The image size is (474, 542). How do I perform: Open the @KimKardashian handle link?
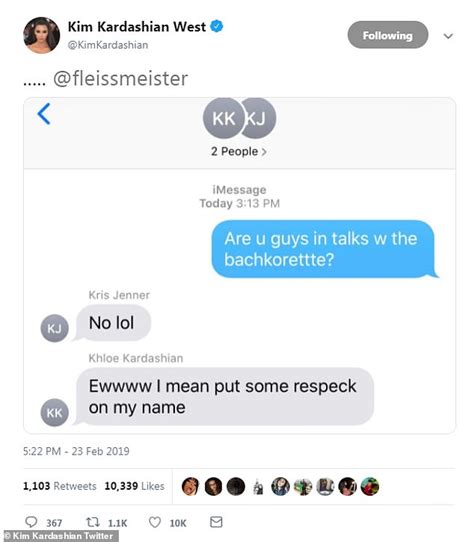pyautogui.click(x=108, y=45)
